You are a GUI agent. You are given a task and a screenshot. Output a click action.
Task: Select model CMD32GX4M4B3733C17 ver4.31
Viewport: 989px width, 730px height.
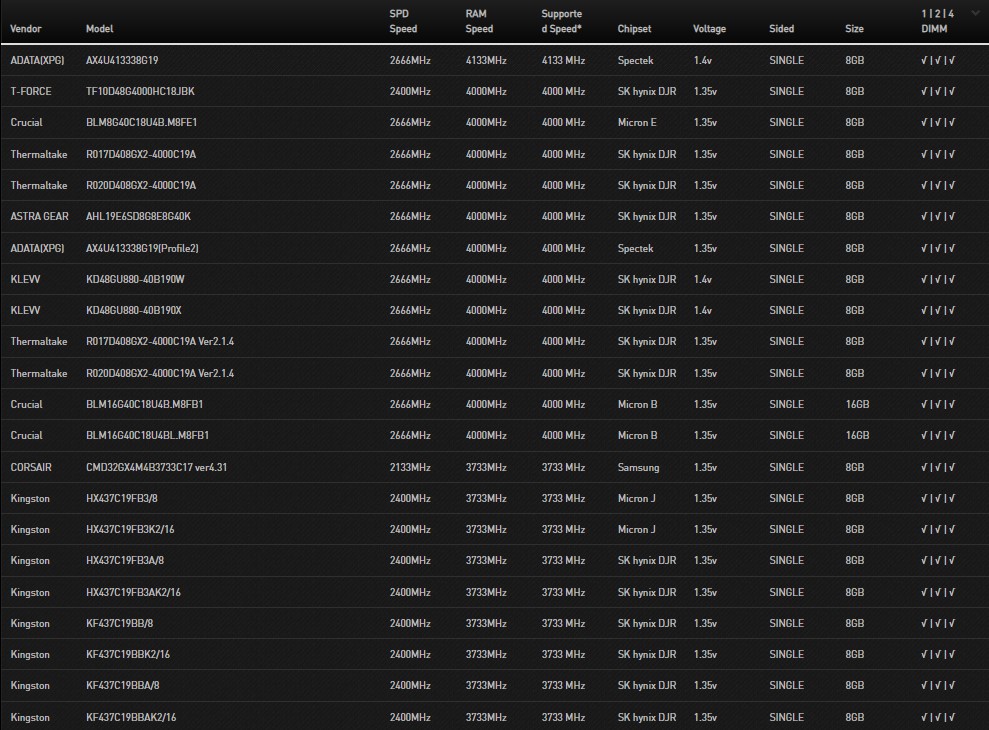pyautogui.click(x=156, y=468)
